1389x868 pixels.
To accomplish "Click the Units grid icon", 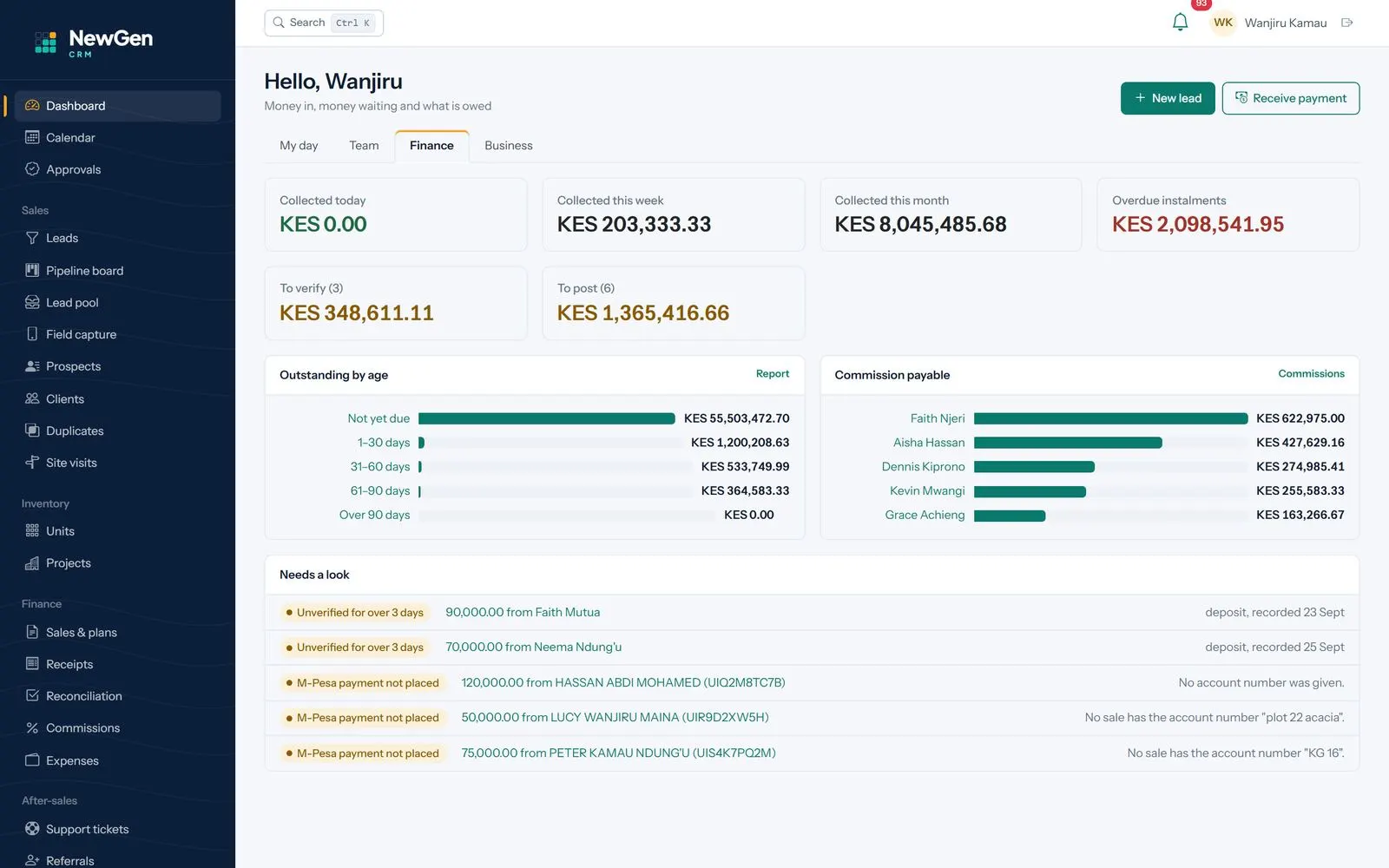I will coord(32,531).
